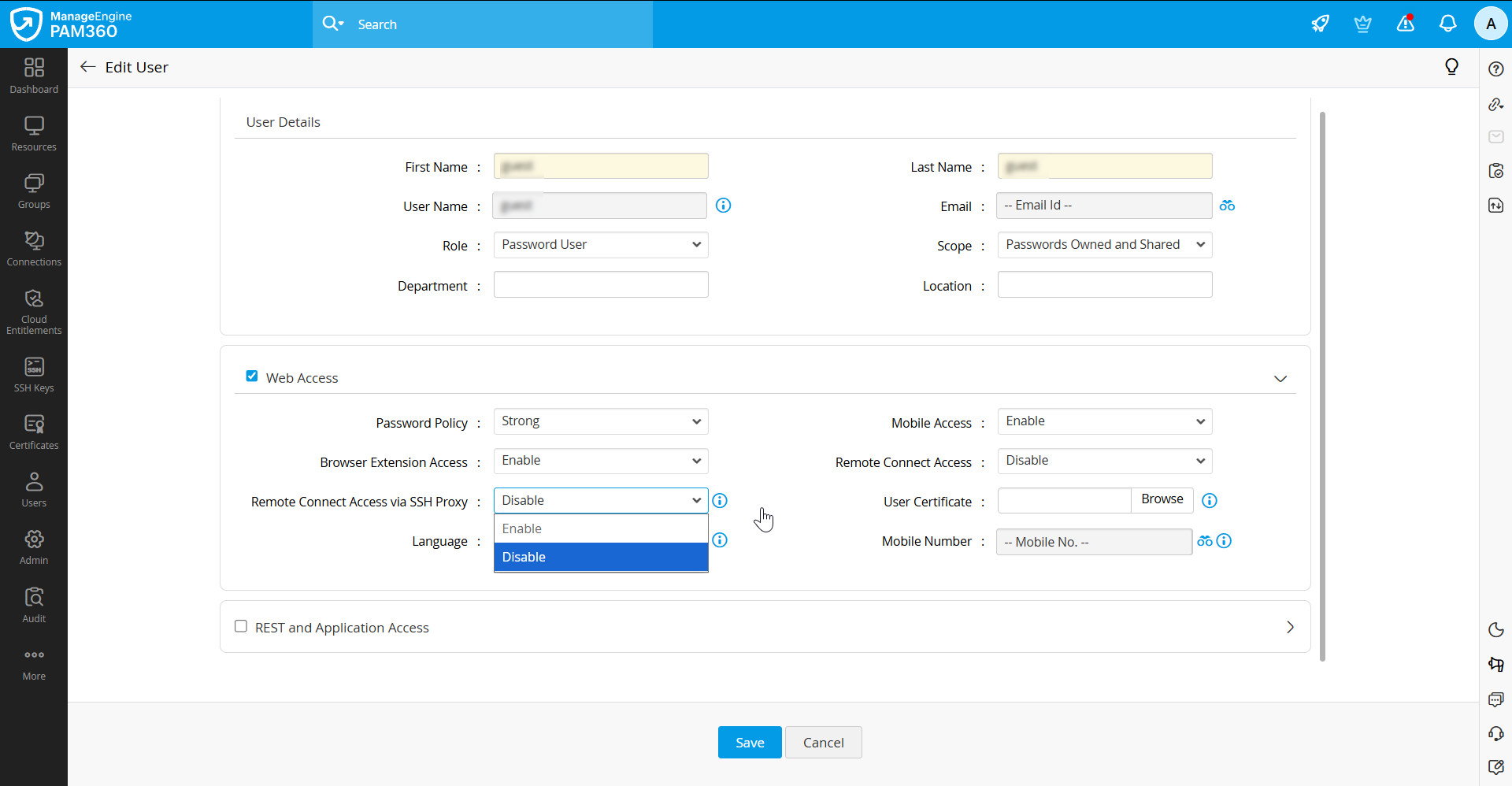Open Remote Connect Access dropdown
The height and width of the screenshot is (786, 1512).
tap(1105, 461)
